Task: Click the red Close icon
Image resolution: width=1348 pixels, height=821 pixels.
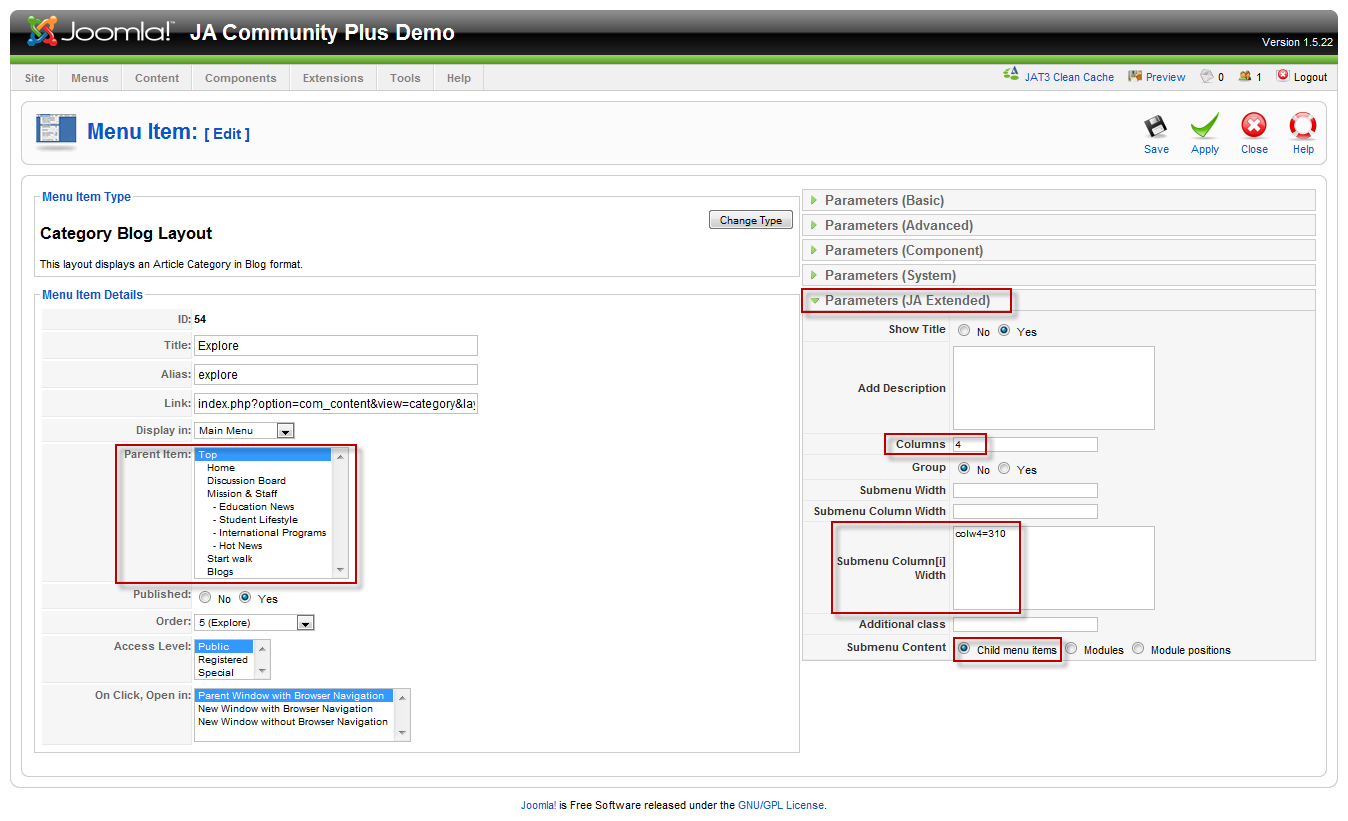Action: 1254,126
